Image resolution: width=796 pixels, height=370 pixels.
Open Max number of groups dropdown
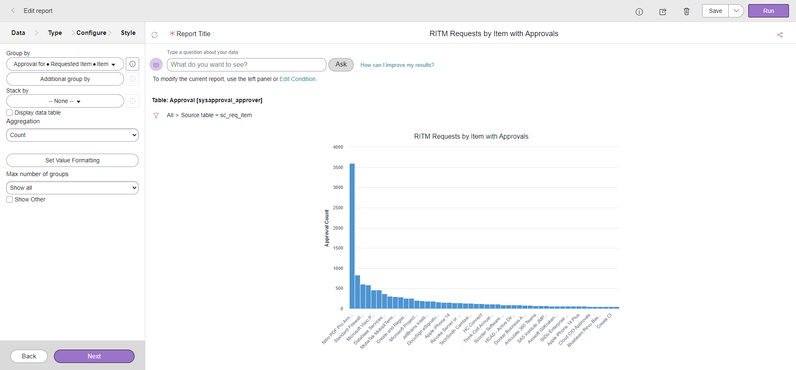click(72, 188)
